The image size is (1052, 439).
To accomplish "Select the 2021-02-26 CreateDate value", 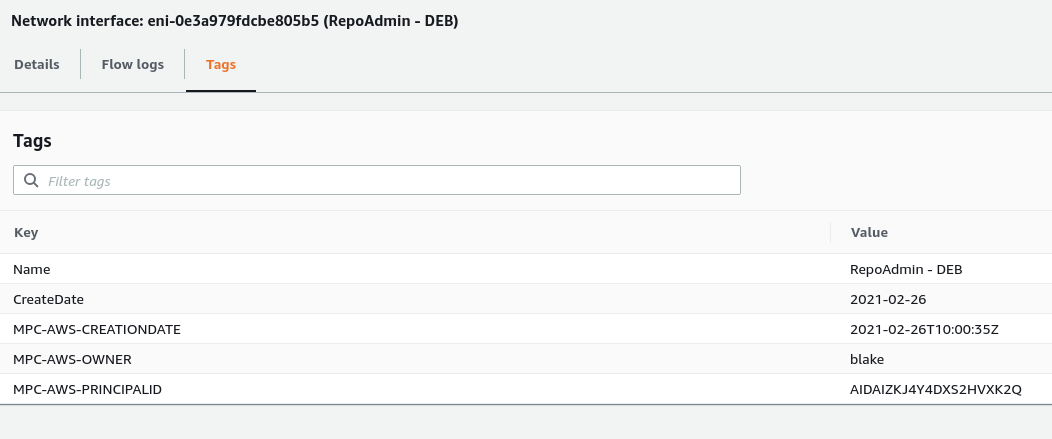I will [x=888, y=299].
